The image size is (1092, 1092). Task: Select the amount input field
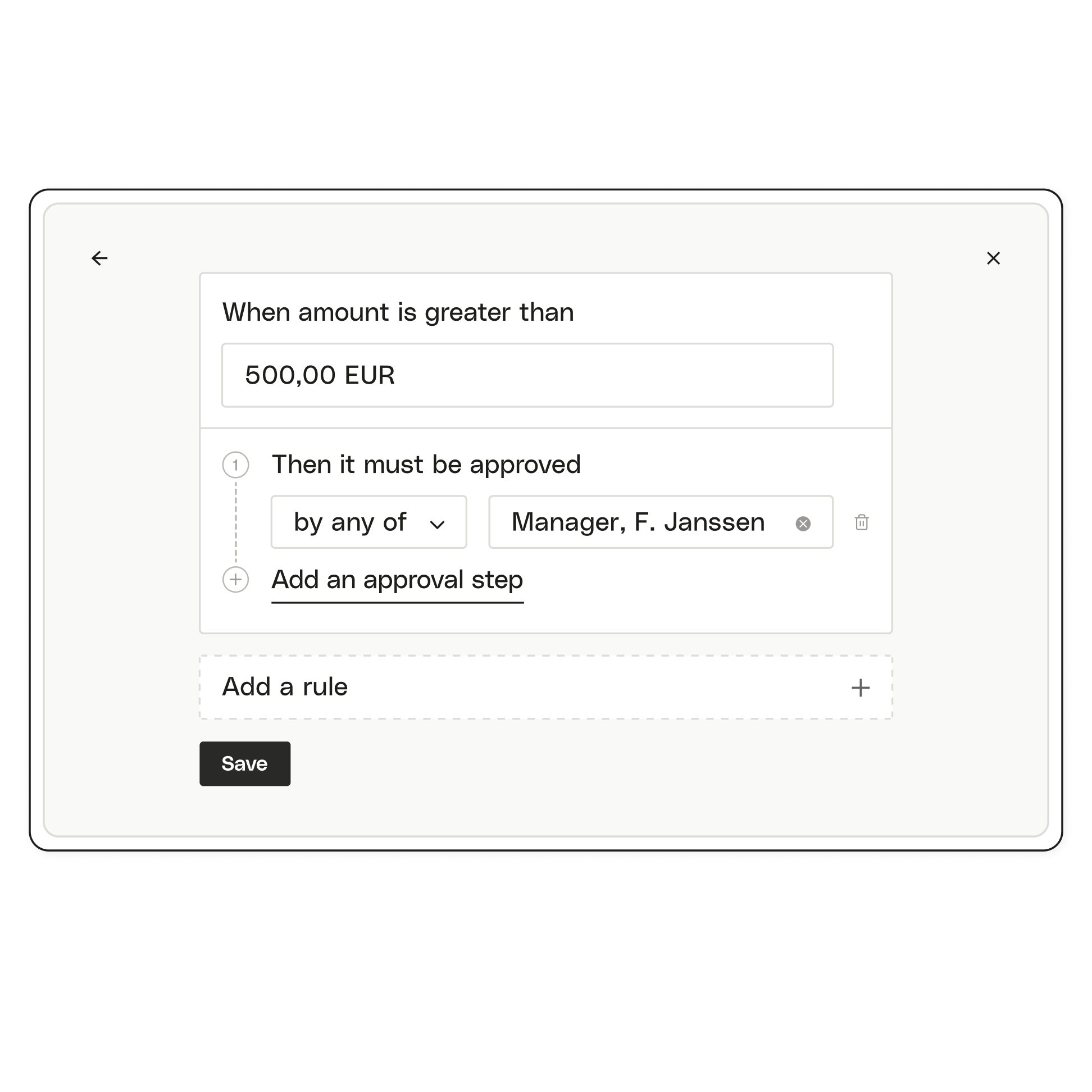pyautogui.click(x=540, y=375)
